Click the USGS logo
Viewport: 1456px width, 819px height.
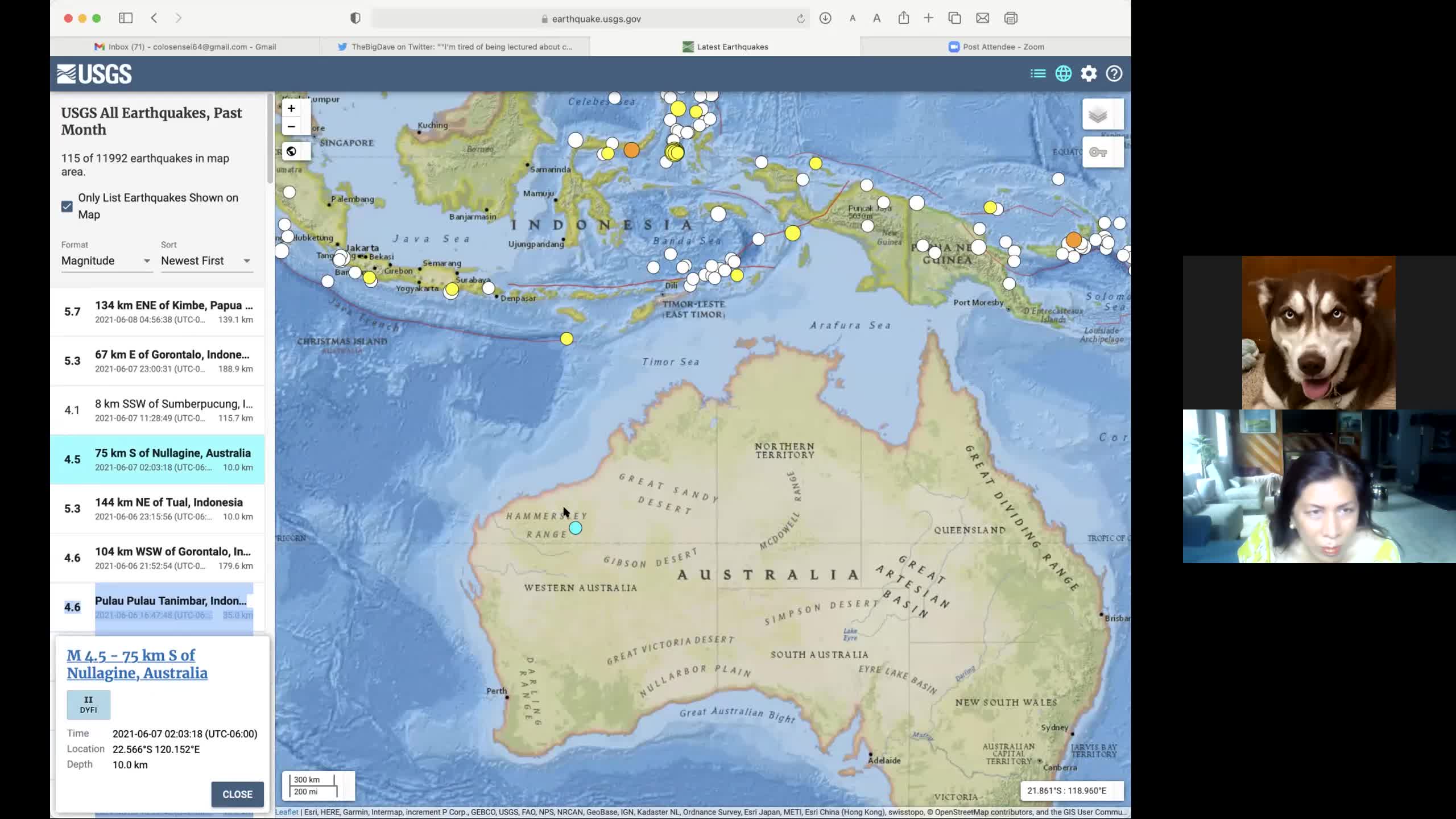coord(94,74)
